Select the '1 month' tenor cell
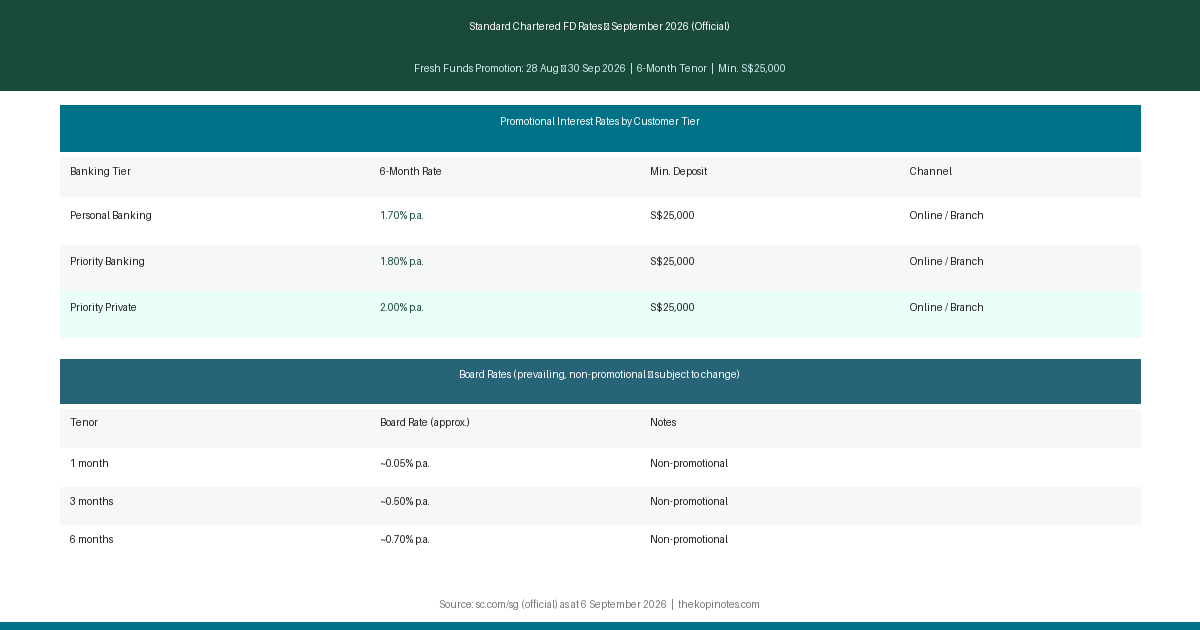The height and width of the screenshot is (630, 1200). coord(89,463)
